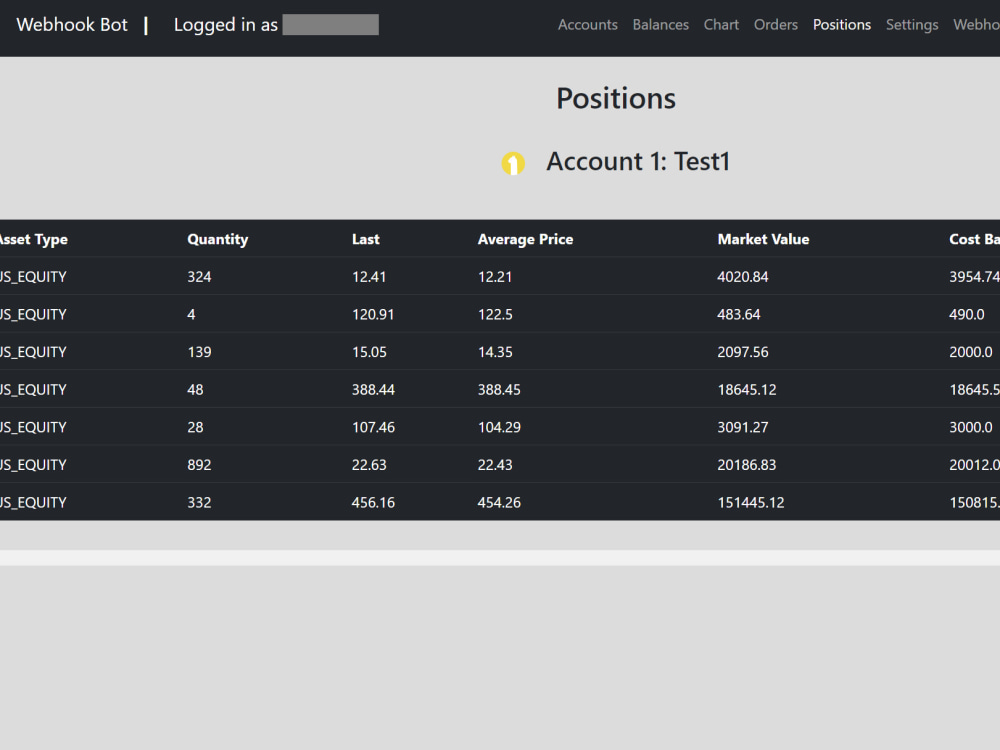The height and width of the screenshot is (750, 1000).
Task: Click the Quantity column header
Action: 217,239
